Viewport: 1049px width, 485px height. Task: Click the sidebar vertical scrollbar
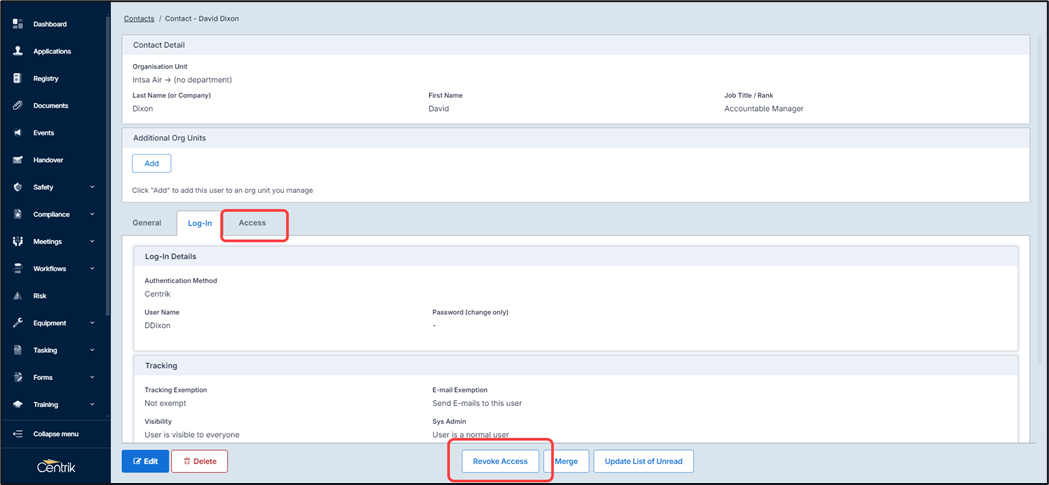108,164
